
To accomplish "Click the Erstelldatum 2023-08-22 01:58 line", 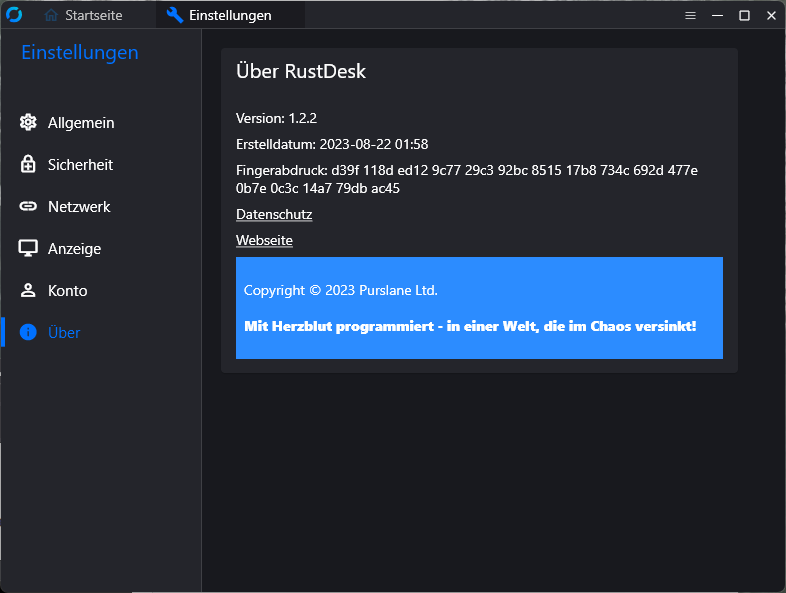I will point(332,144).
